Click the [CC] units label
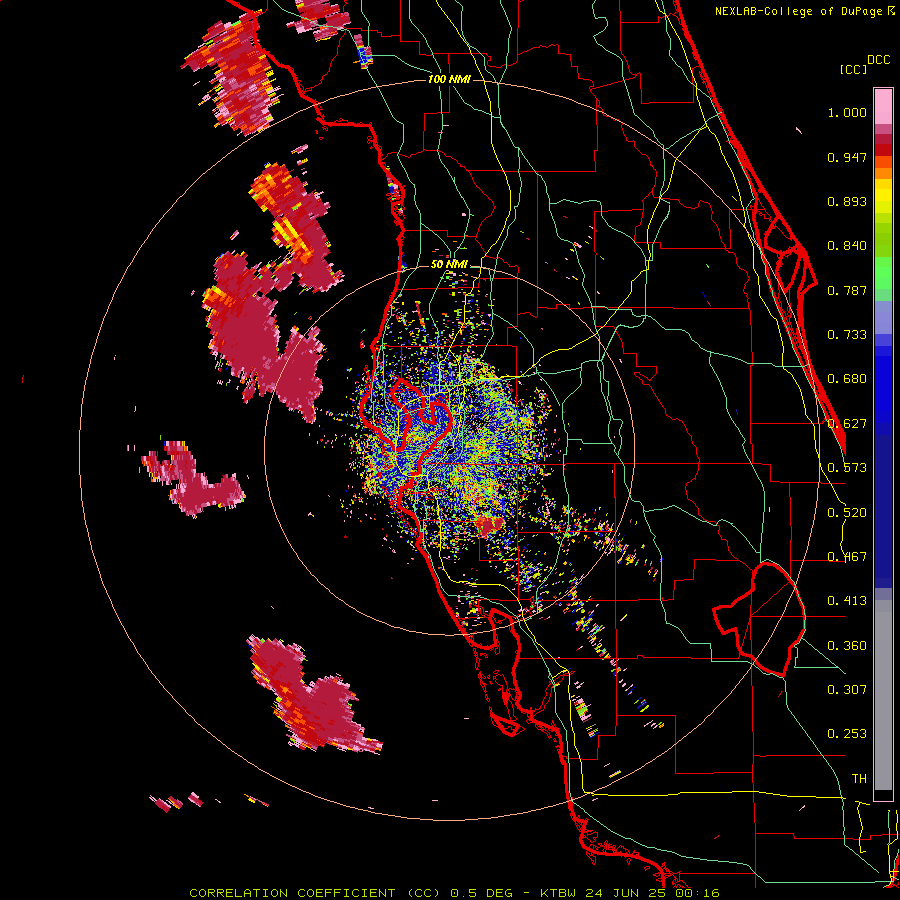The height and width of the screenshot is (900, 900). click(853, 69)
